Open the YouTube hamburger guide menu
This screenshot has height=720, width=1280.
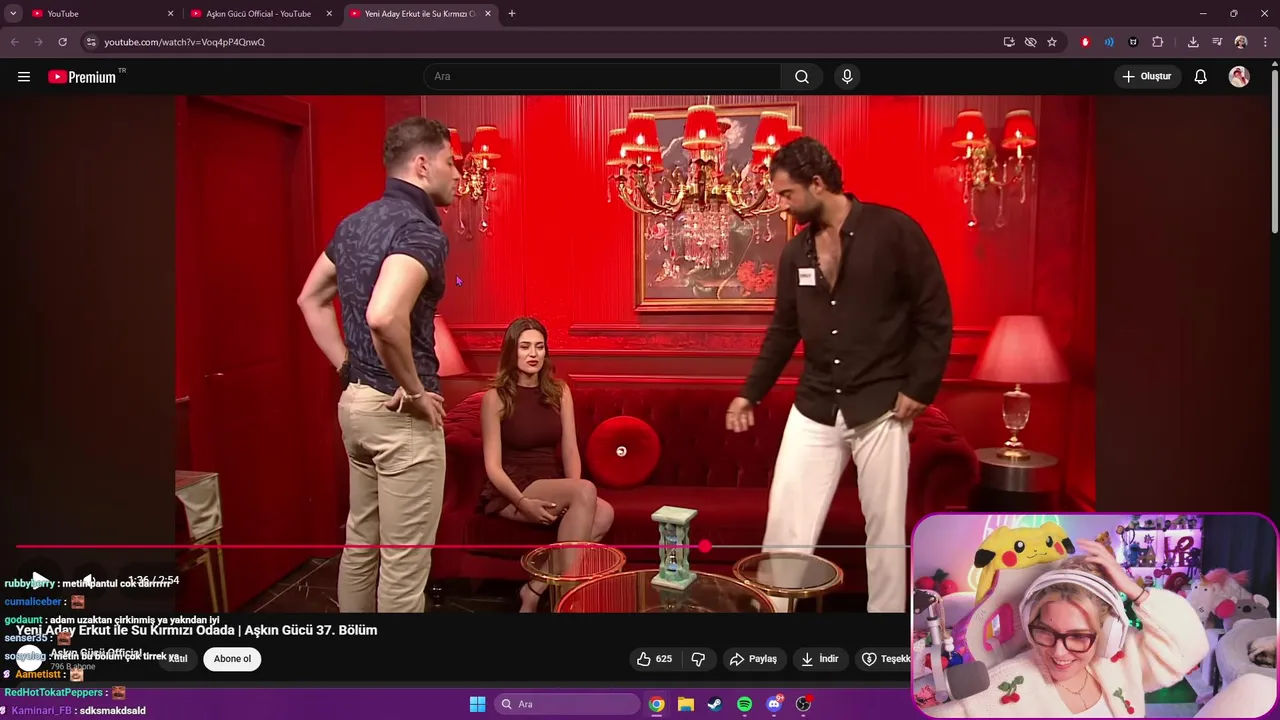point(24,77)
